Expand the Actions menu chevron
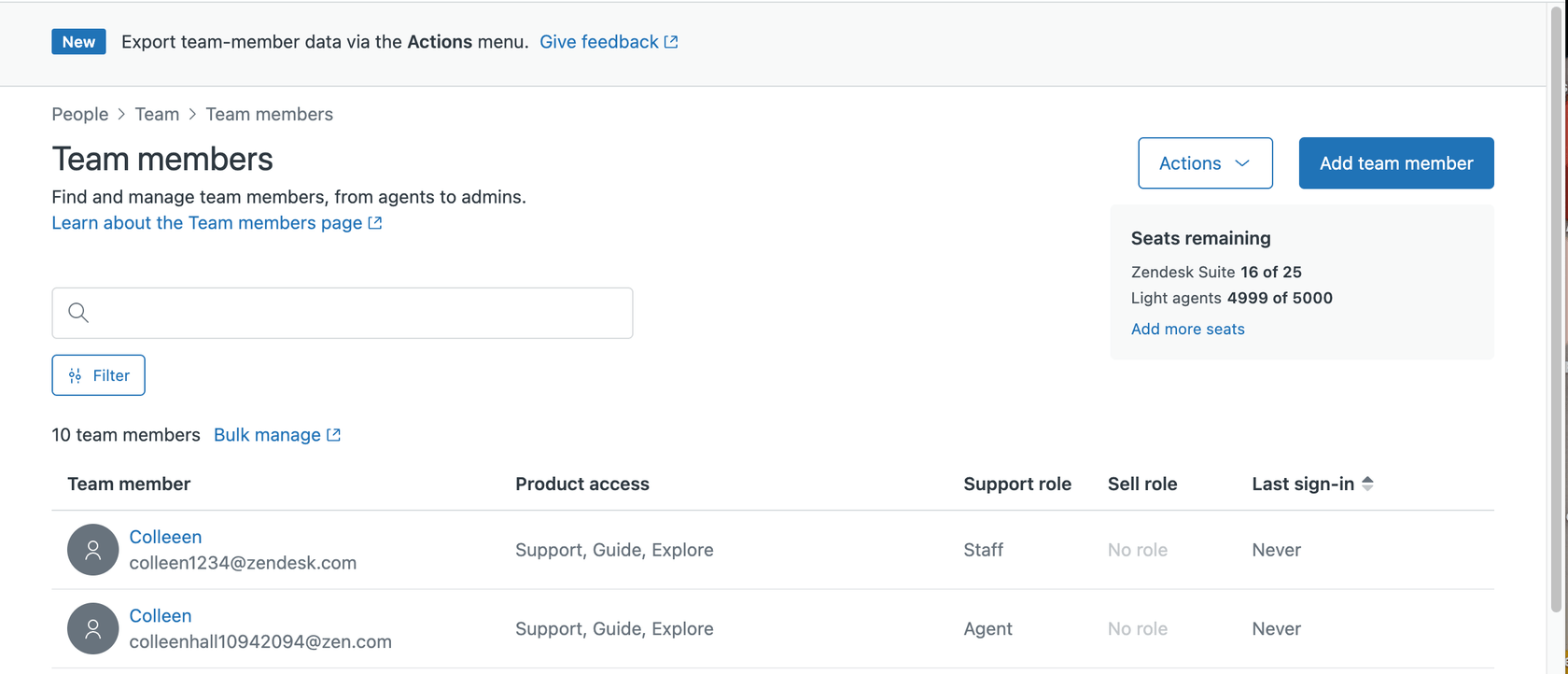 pyautogui.click(x=1242, y=163)
